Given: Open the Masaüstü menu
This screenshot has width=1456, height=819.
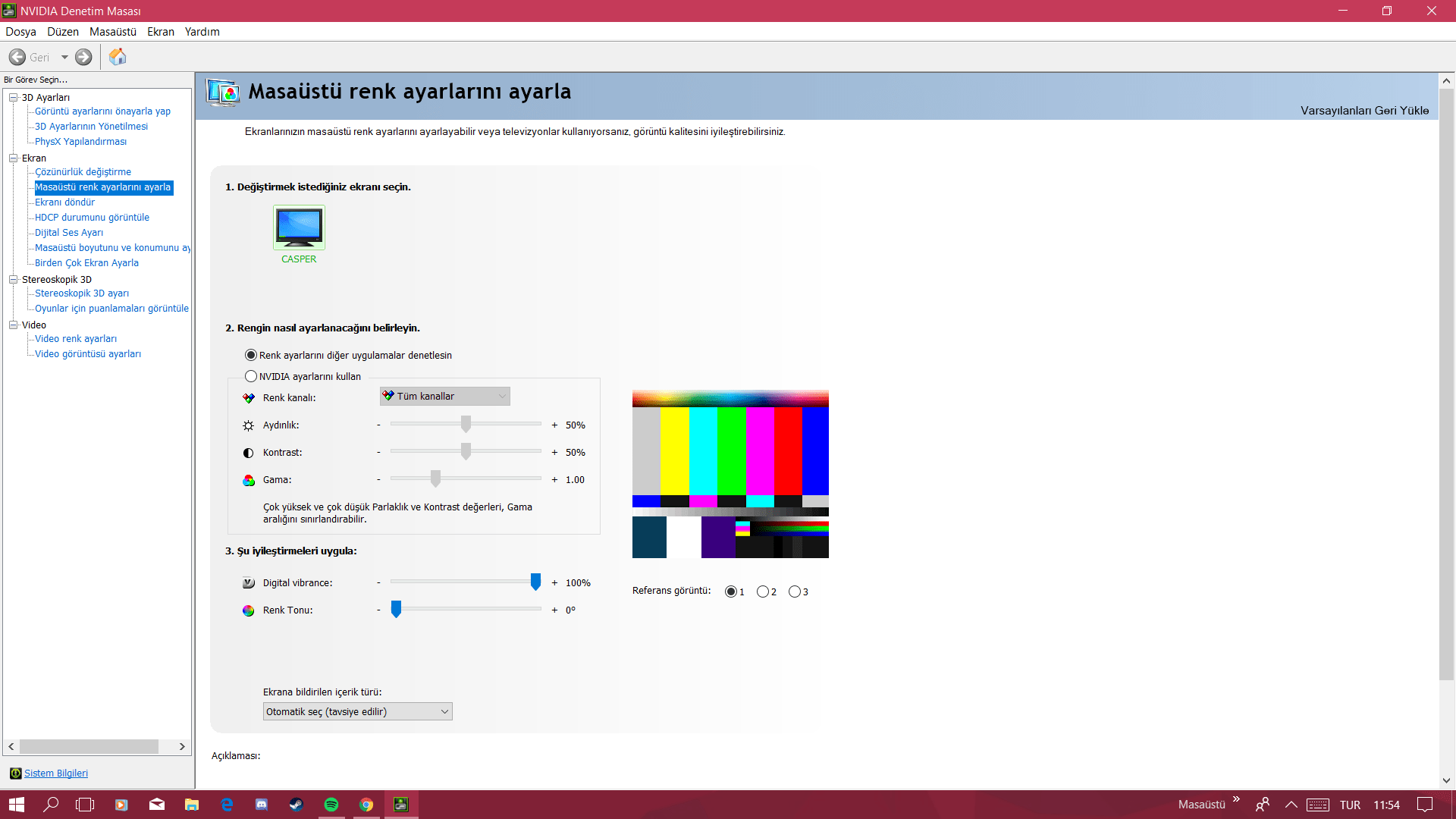Looking at the screenshot, I should click(x=112, y=32).
